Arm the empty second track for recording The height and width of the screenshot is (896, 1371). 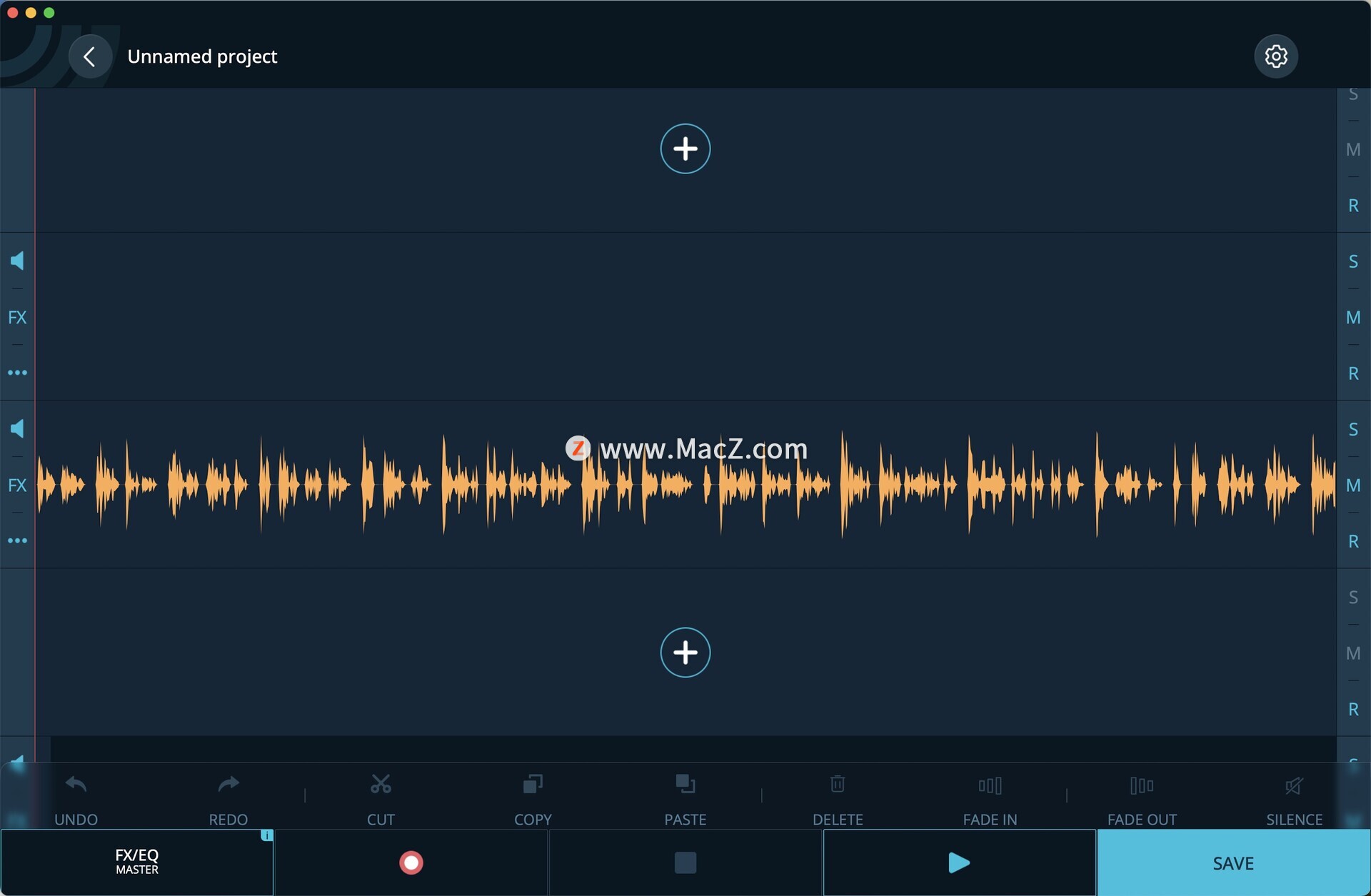tap(1353, 373)
